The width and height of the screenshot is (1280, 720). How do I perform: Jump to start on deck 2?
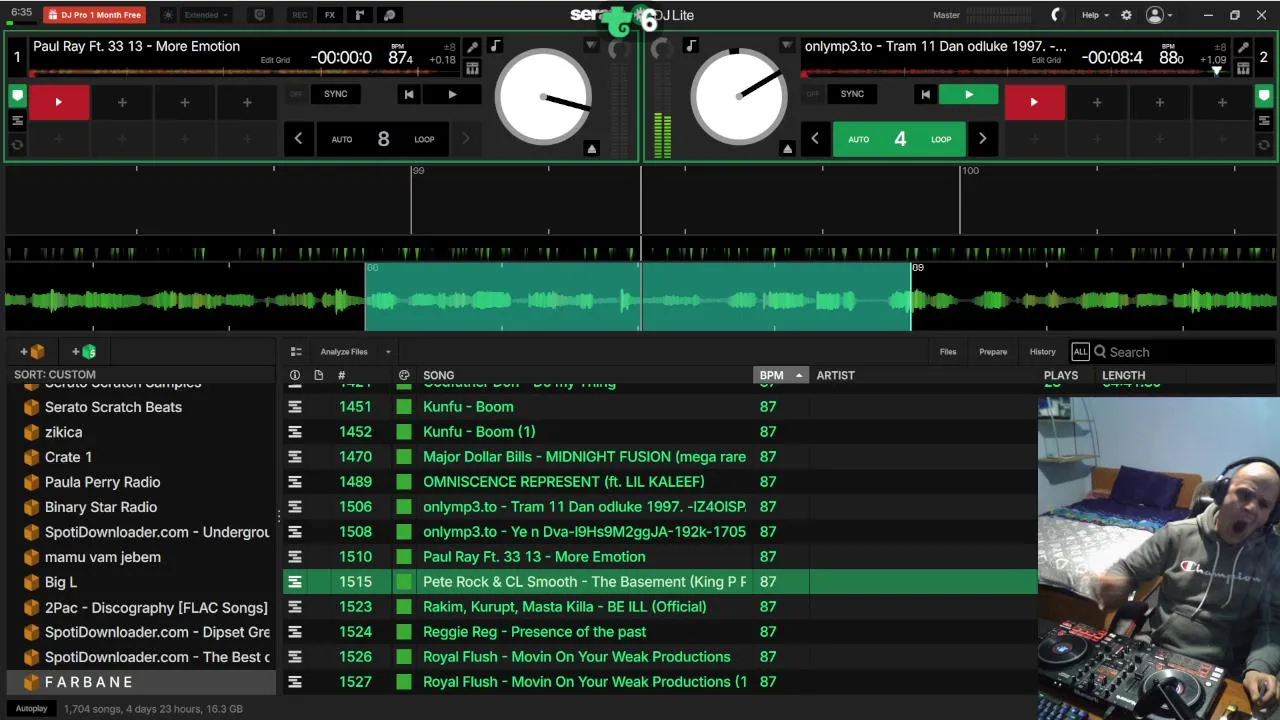coord(925,94)
